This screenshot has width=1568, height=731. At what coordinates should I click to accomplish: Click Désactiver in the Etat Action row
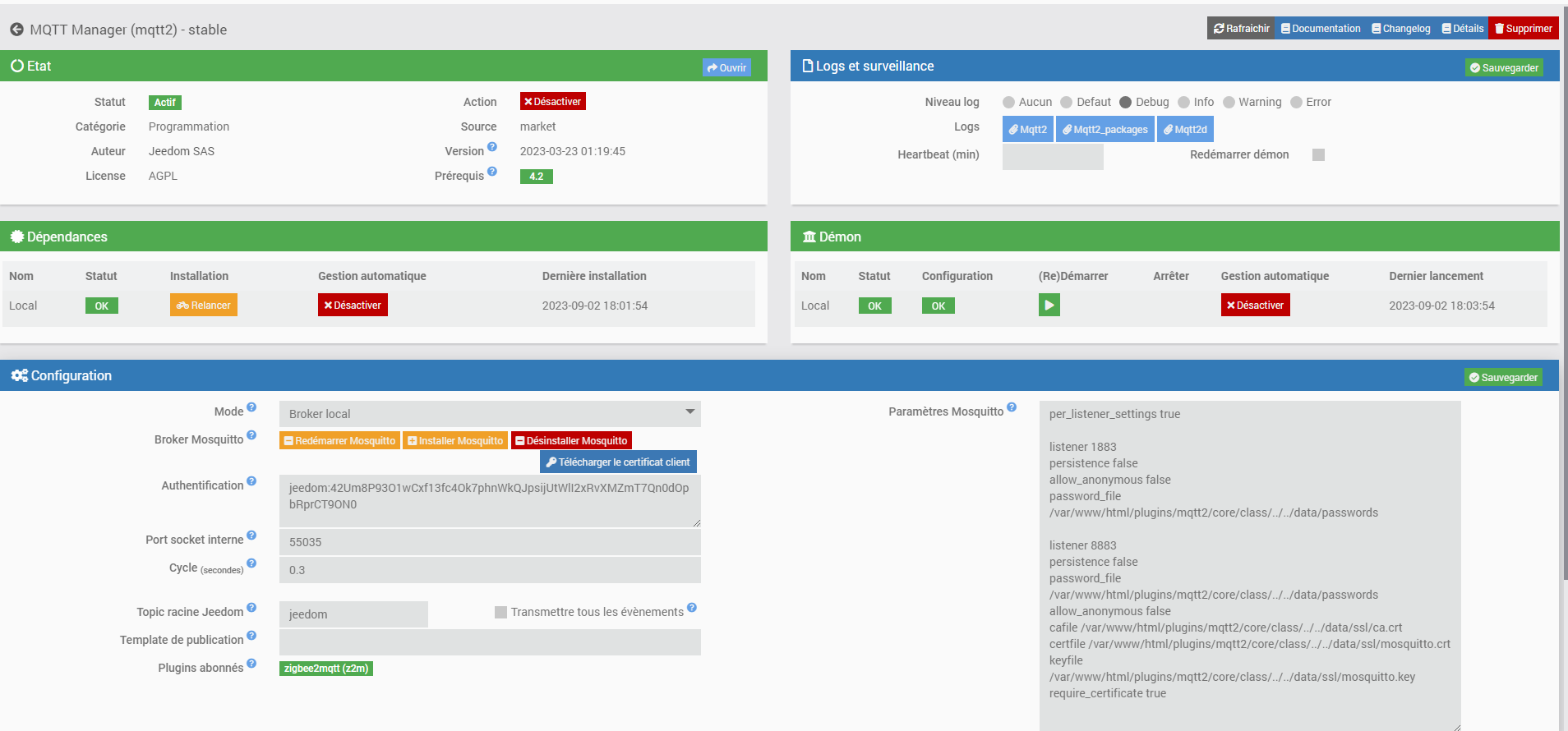(x=552, y=102)
